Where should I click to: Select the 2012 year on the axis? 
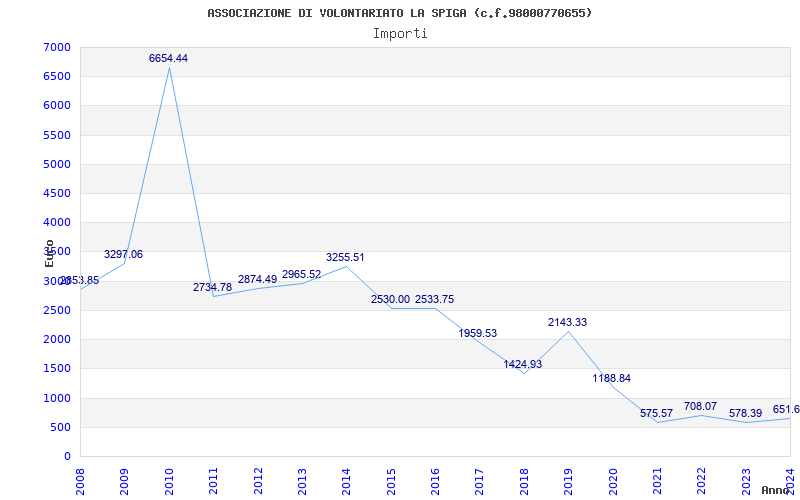[x=258, y=482]
